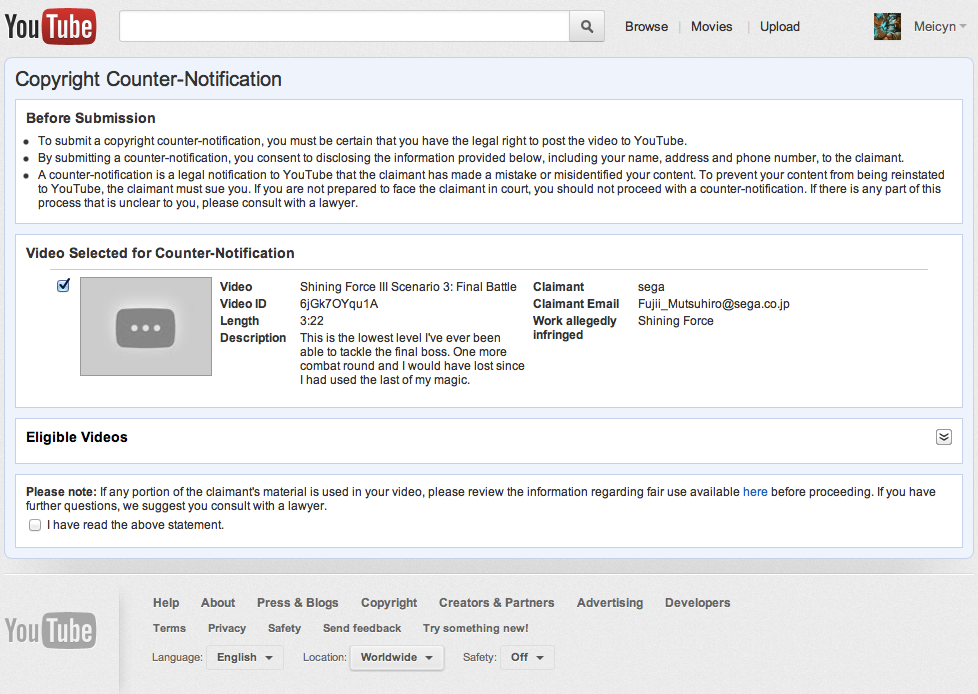Screen dimensions: 978x694
Task: Click Send feedback in footer
Action: point(362,628)
